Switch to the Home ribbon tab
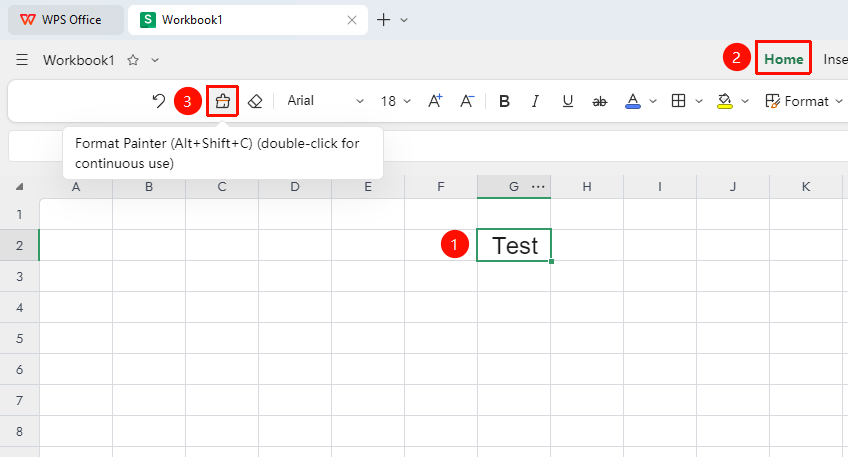Image resolution: width=848 pixels, height=457 pixels. (784, 59)
